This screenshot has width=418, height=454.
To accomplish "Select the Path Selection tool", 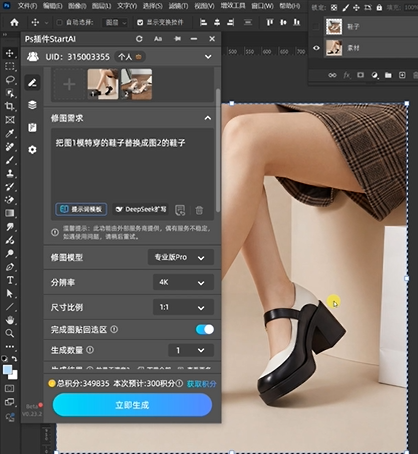I will (10, 293).
